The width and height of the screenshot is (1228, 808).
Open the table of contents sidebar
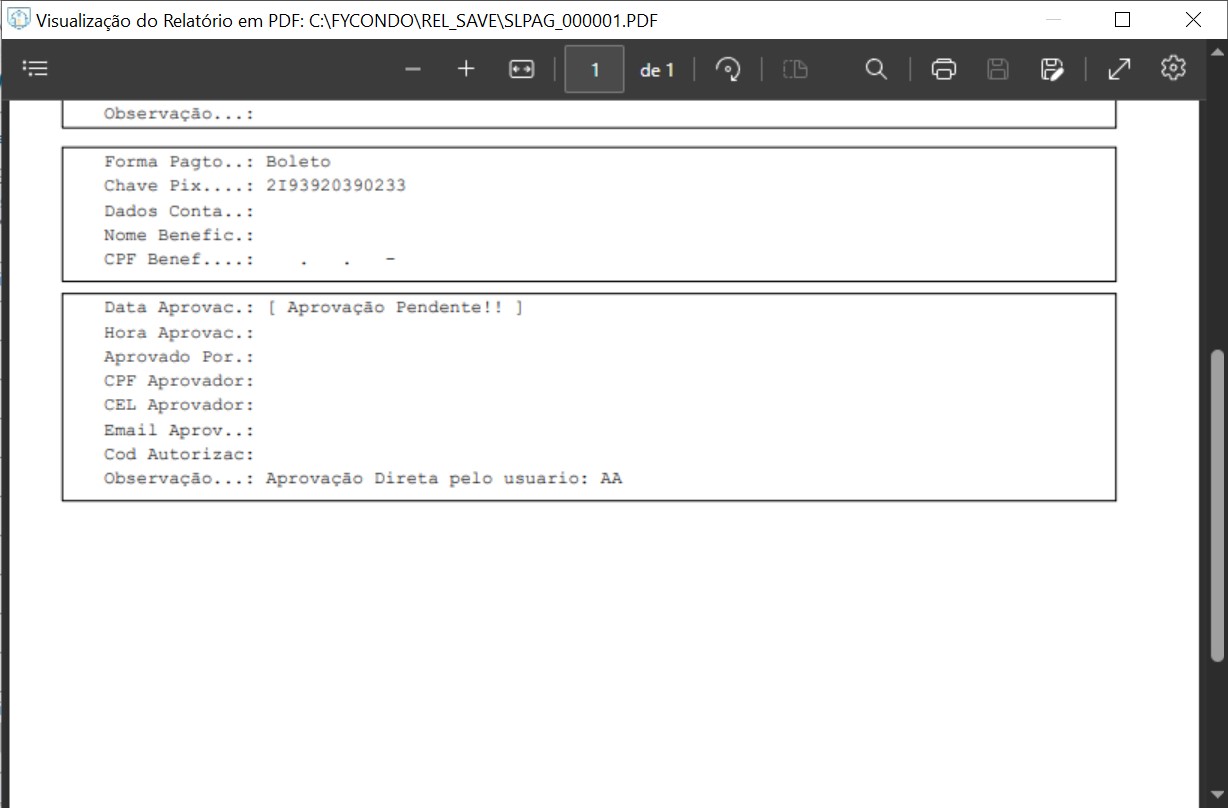pos(35,69)
